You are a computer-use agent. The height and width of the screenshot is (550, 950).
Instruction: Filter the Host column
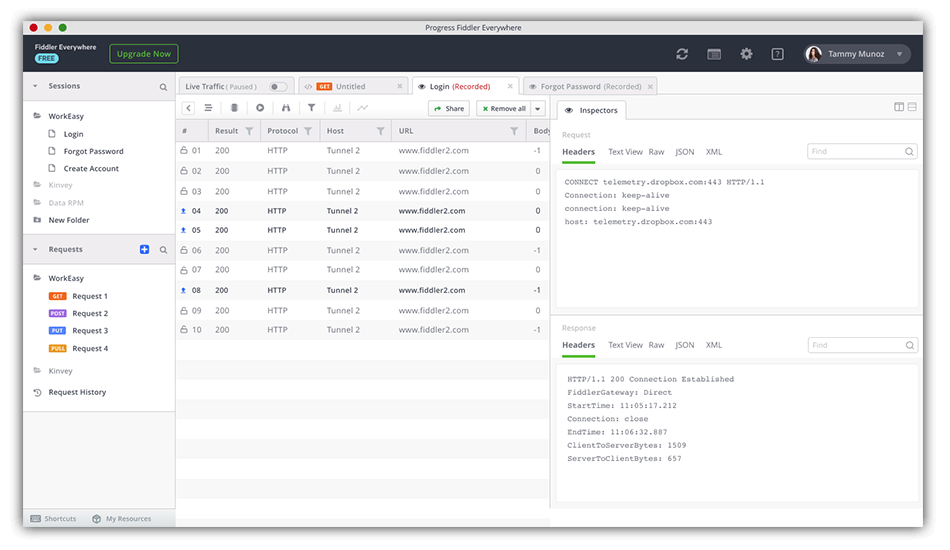point(380,131)
